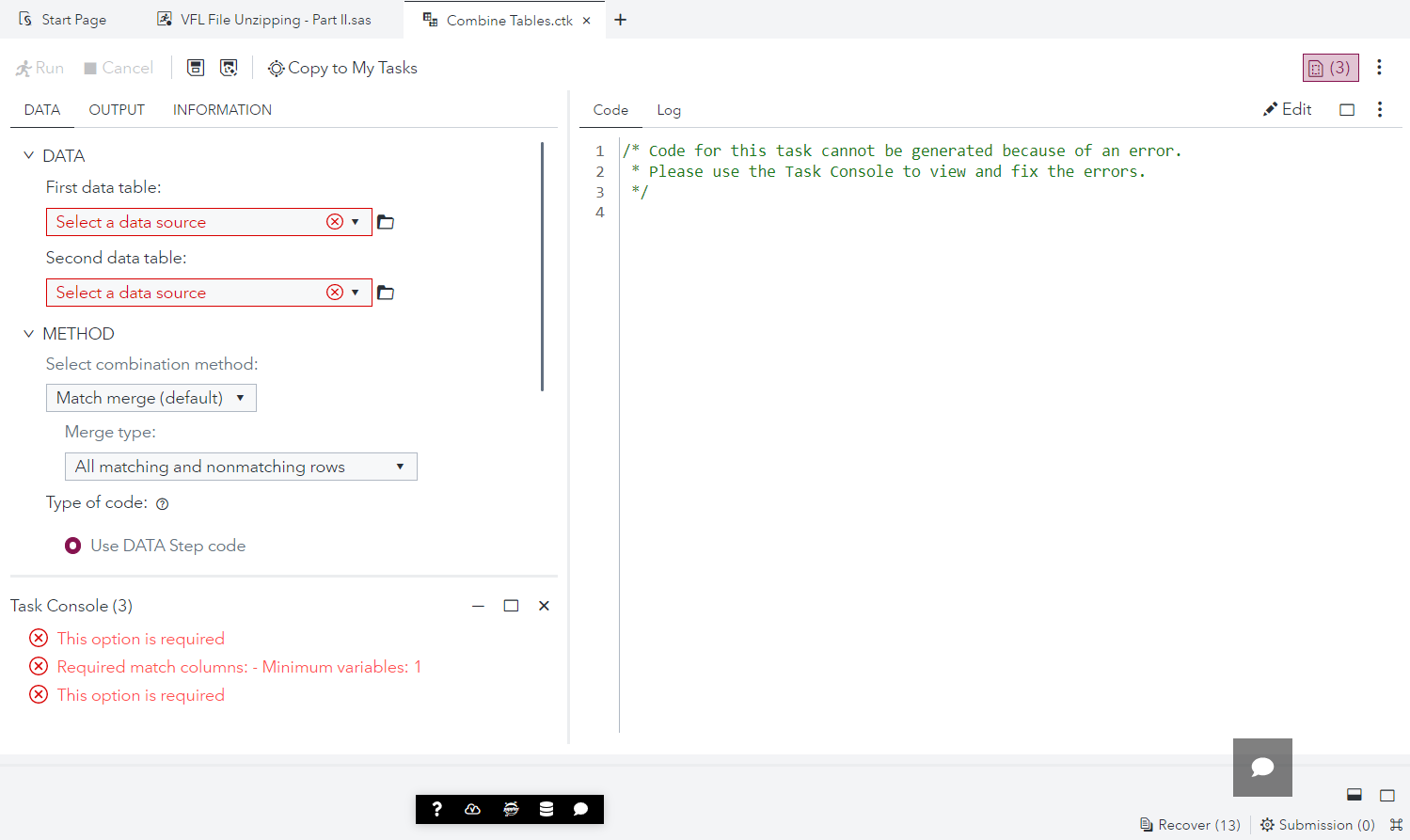This screenshot has width=1410, height=840.
Task: Click the Save task icon
Action: click(196, 67)
